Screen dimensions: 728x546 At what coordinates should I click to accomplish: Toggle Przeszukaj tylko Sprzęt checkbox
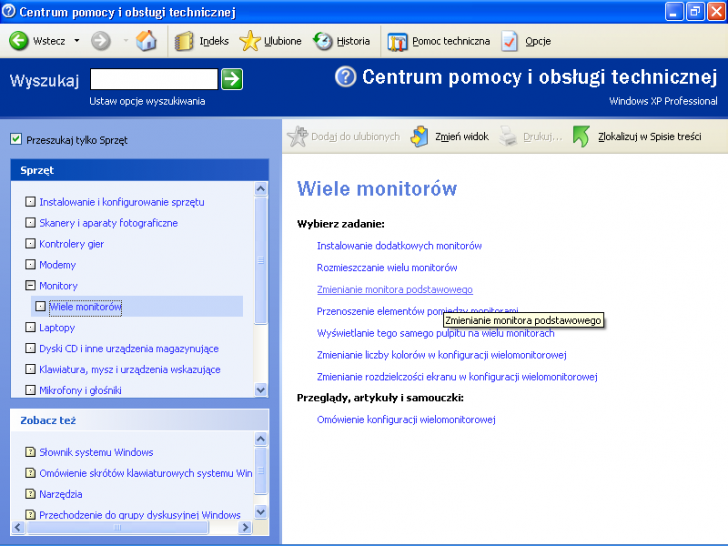pos(16,139)
